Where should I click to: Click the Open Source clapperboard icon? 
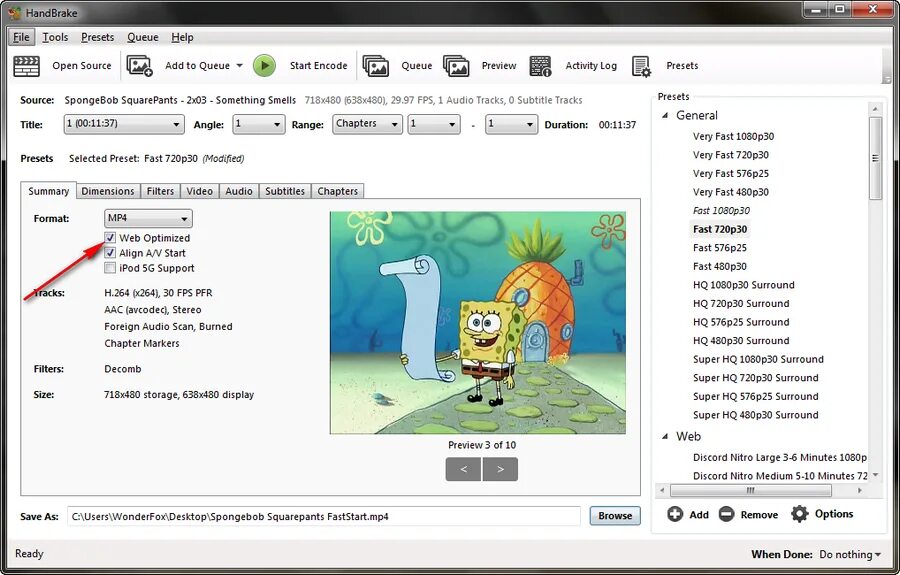[x=26, y=66]
